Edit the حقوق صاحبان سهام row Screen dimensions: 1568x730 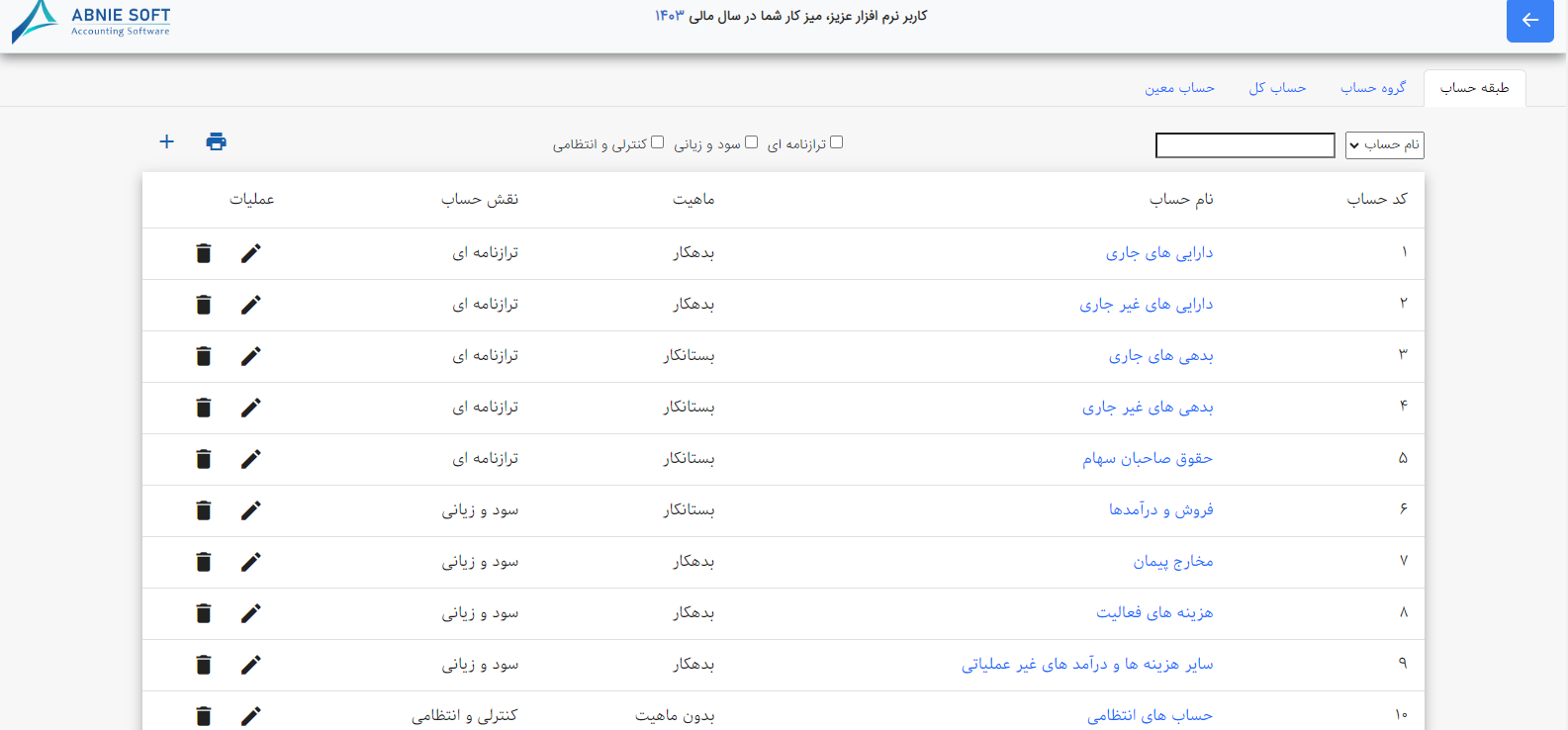pos(251,459)
